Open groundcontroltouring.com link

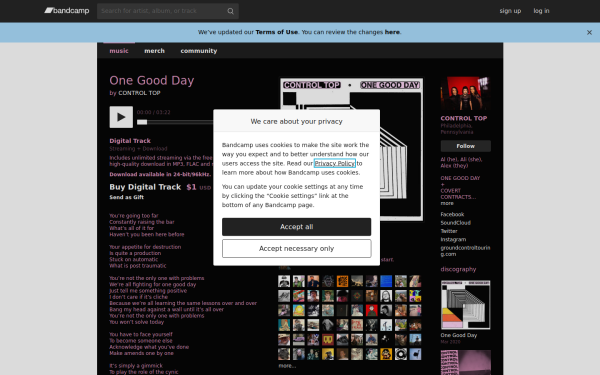click(465, 251)
